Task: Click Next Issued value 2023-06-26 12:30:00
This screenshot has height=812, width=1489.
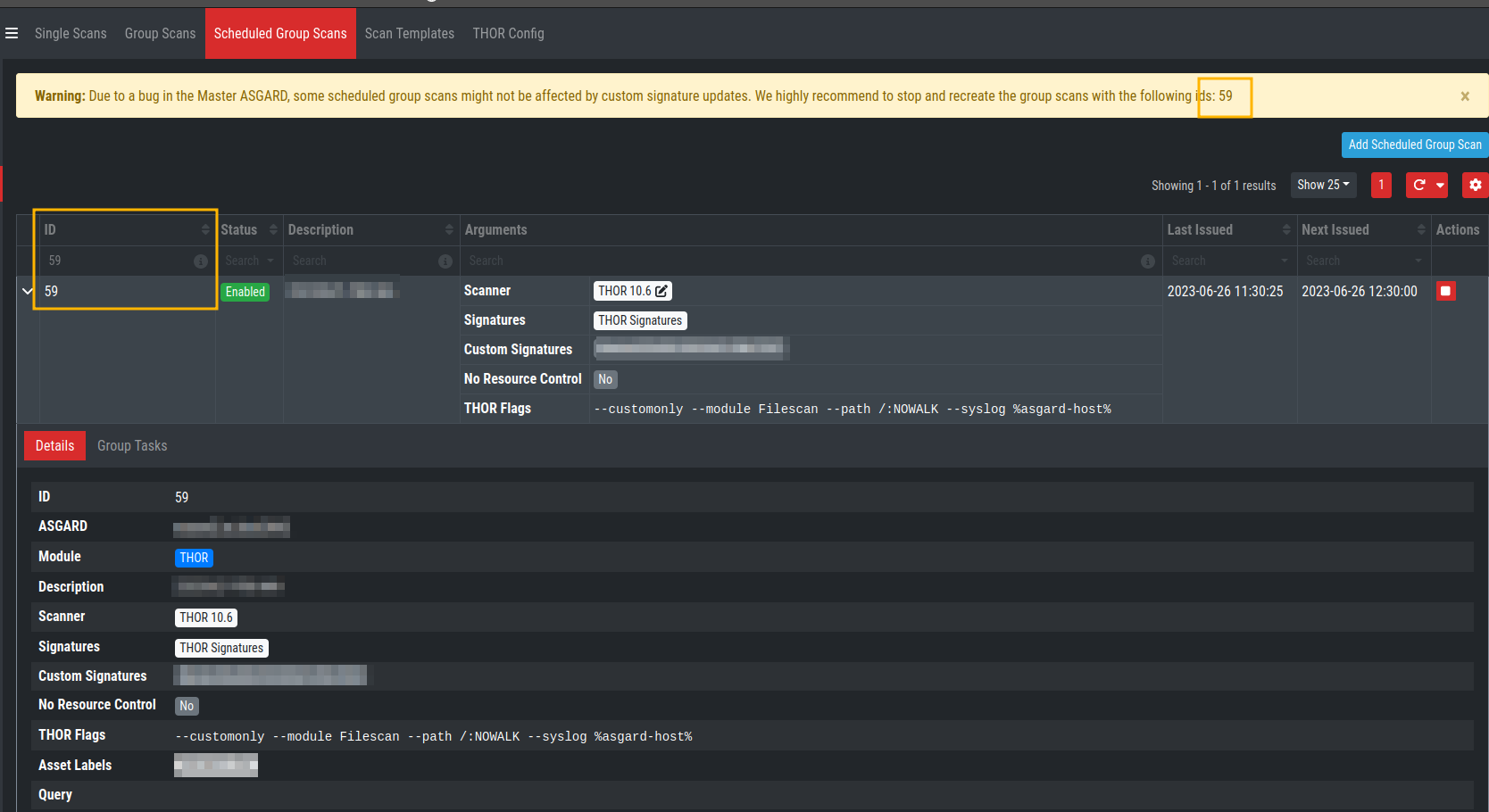Action: click(1359, 292)
